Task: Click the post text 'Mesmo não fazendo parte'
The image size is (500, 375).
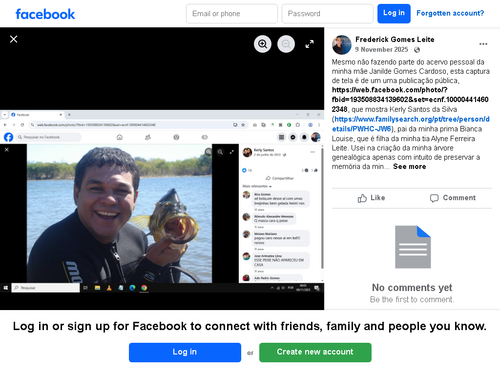Action: point(411,114)
